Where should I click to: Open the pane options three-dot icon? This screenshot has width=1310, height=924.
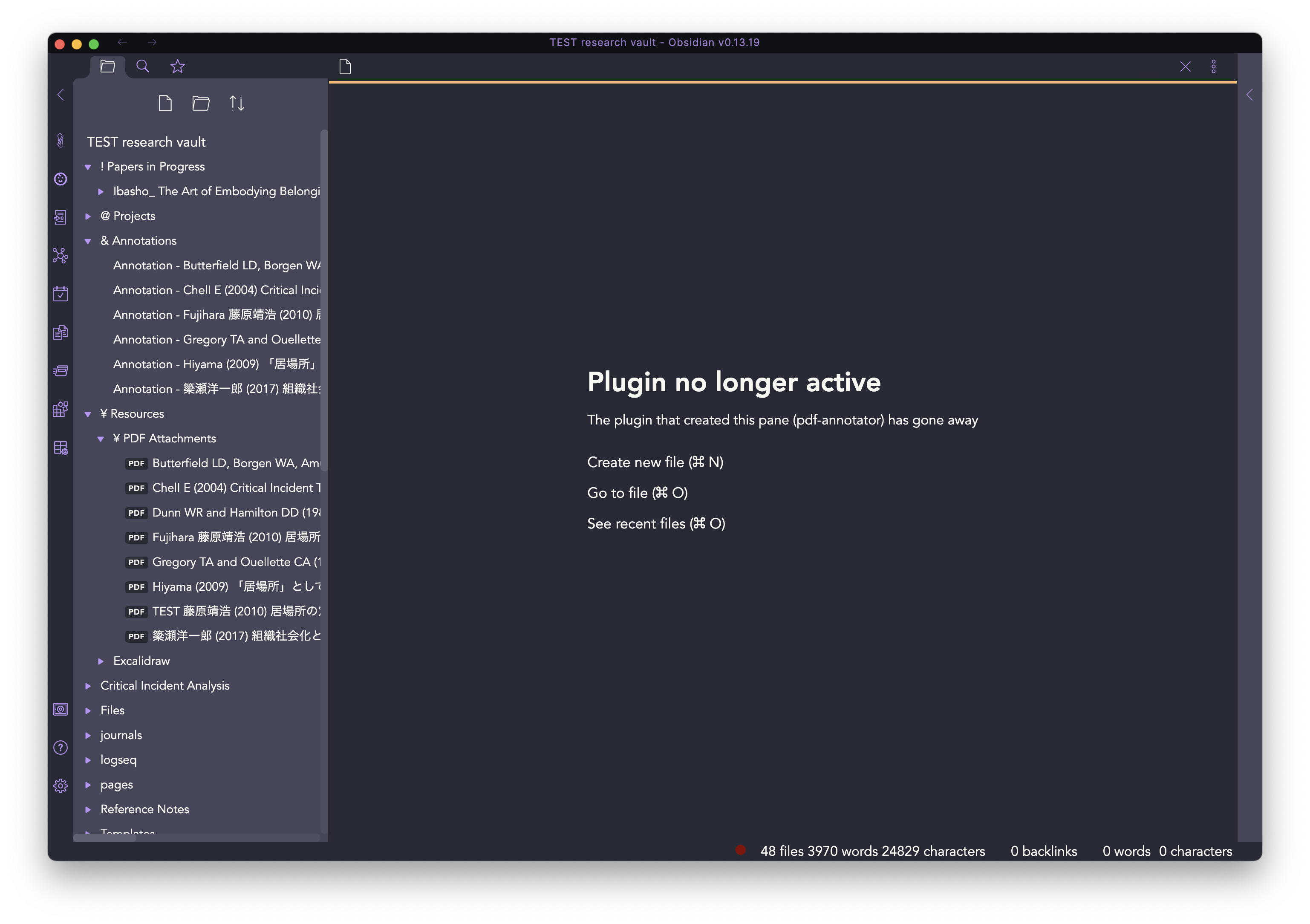(x=1214, y=66)
